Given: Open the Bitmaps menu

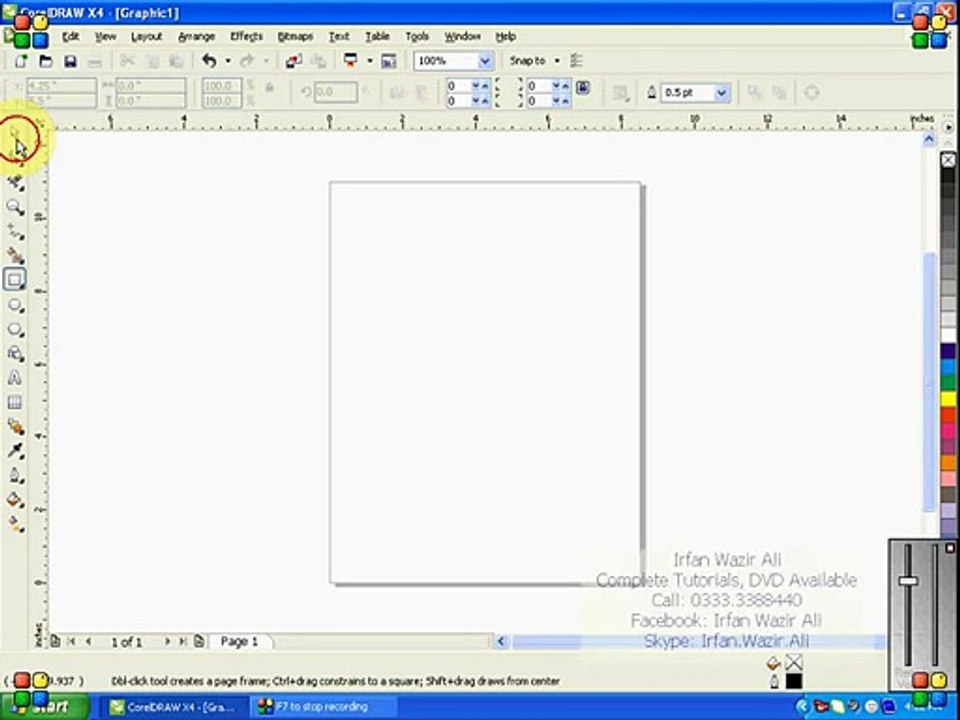Looking at the screenshot, I should tap(295, 37).
